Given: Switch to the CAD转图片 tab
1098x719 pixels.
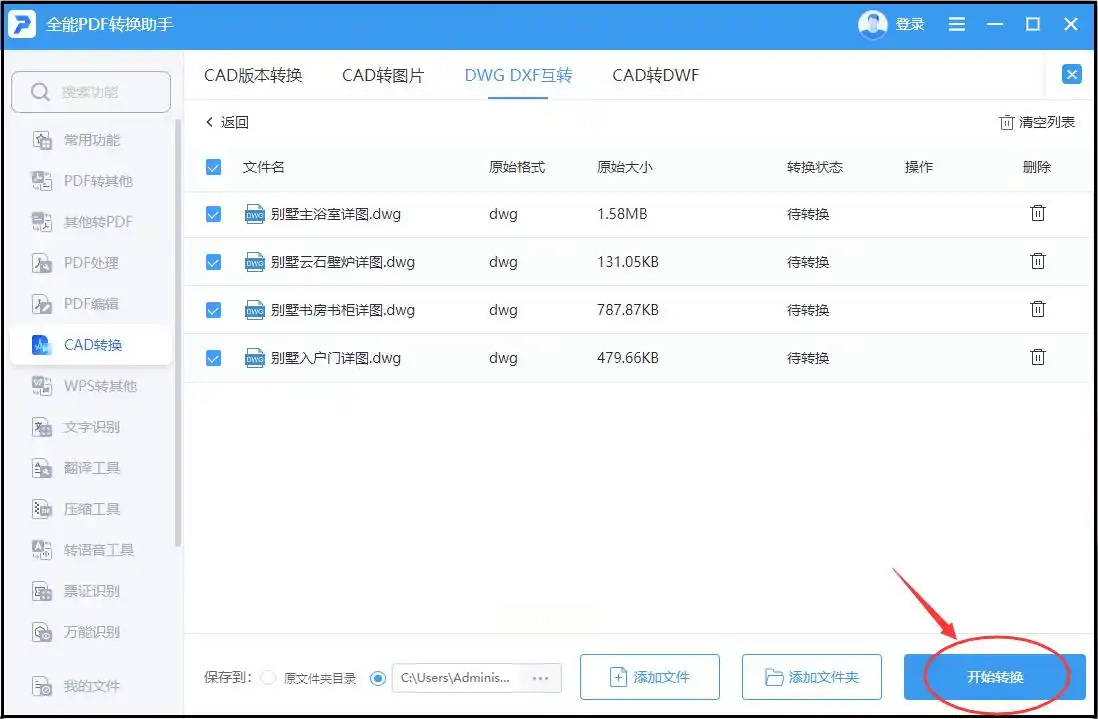Looking at the screenshot, I should pyautogui.click(x=383, y=75).
